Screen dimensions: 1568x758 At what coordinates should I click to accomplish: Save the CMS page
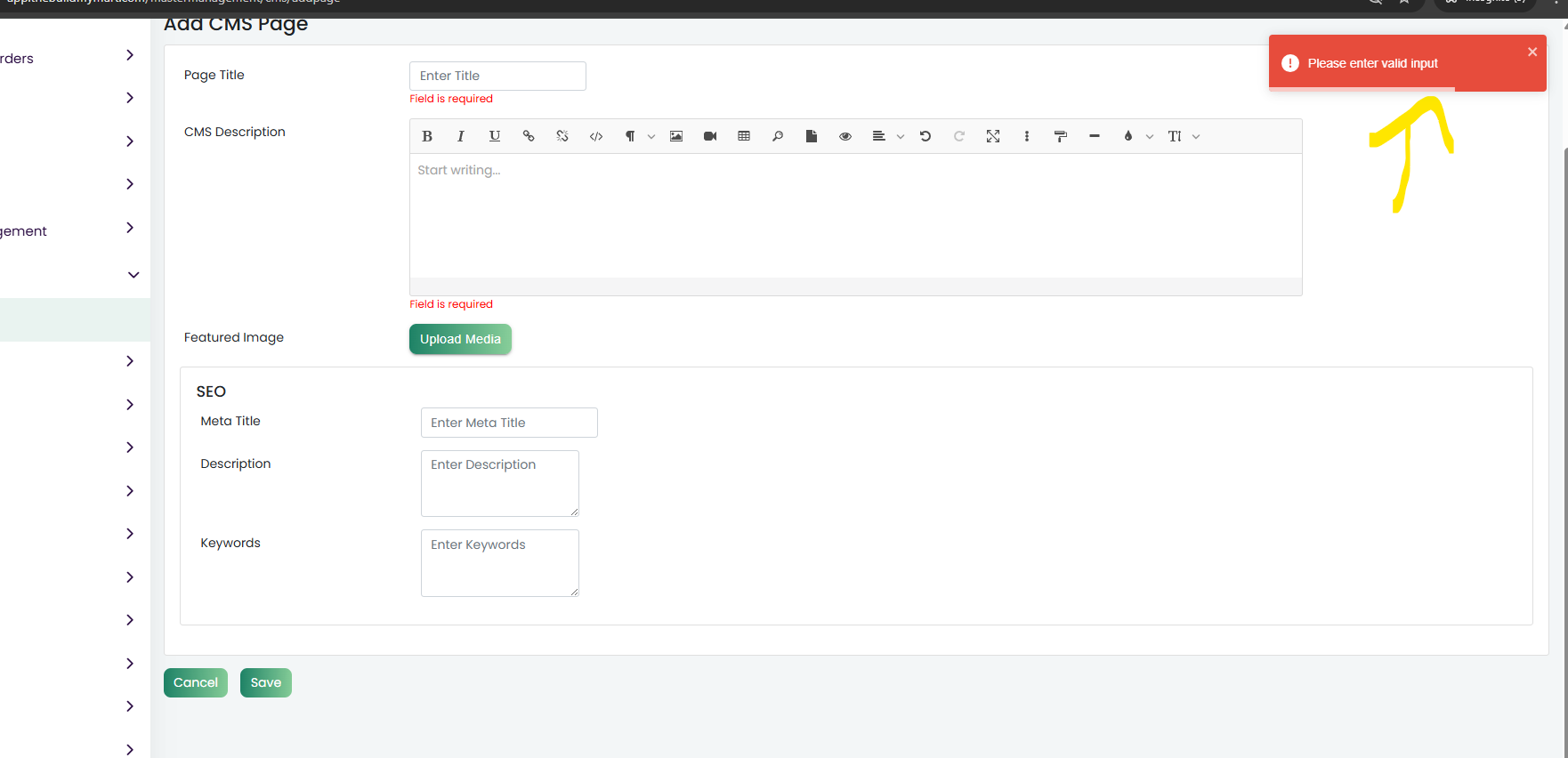[266, 682]
